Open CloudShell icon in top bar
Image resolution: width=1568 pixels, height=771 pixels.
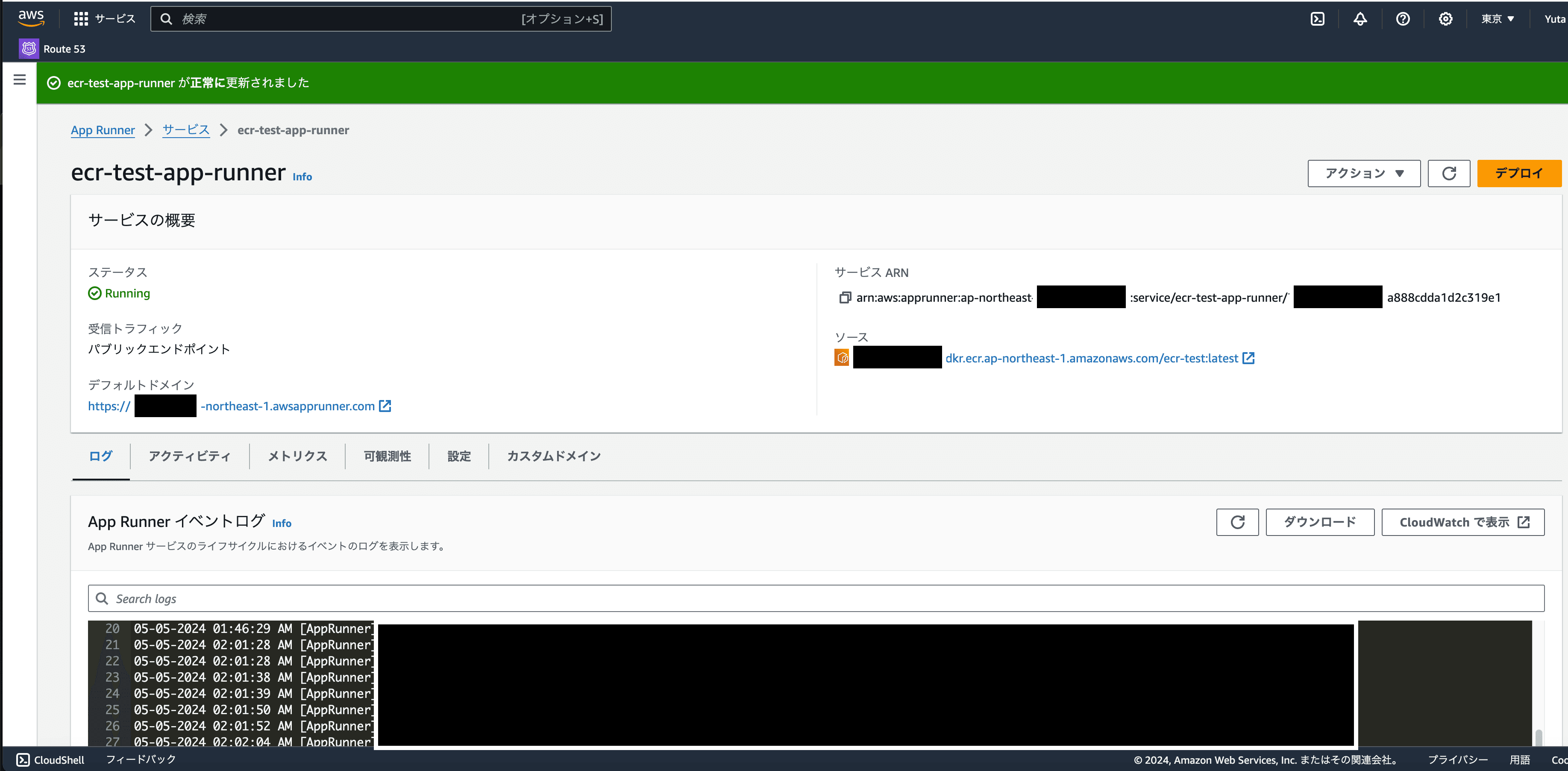tap(1317, 19)
